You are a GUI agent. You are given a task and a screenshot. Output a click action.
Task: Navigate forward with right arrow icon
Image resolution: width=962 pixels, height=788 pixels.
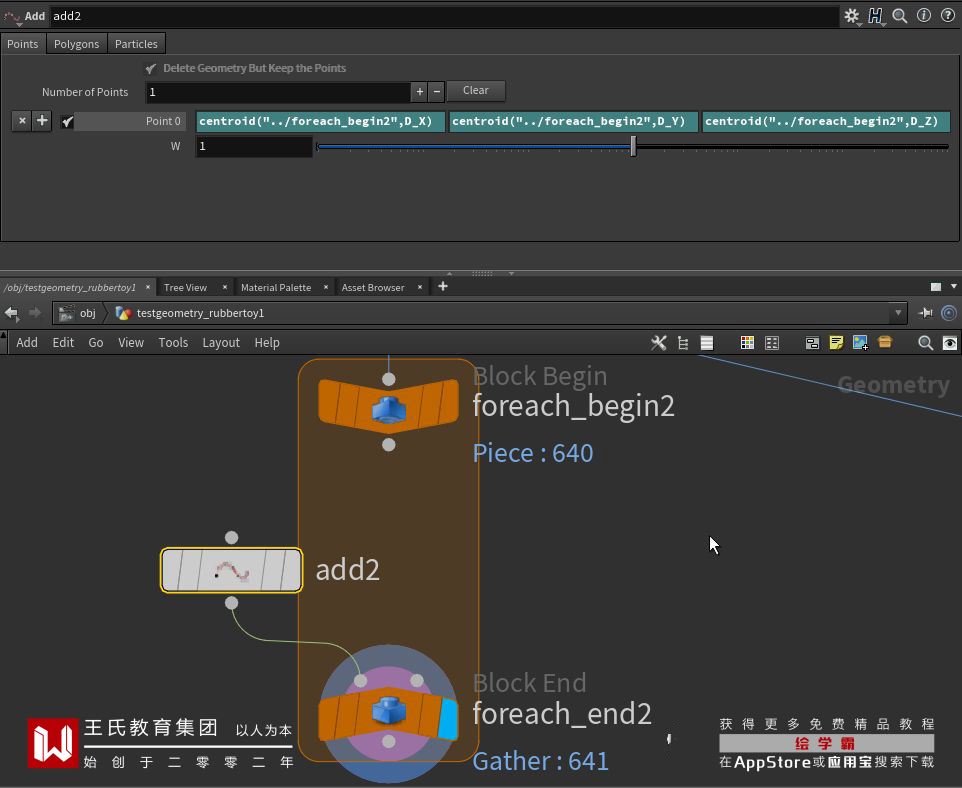tap(34, 313)
